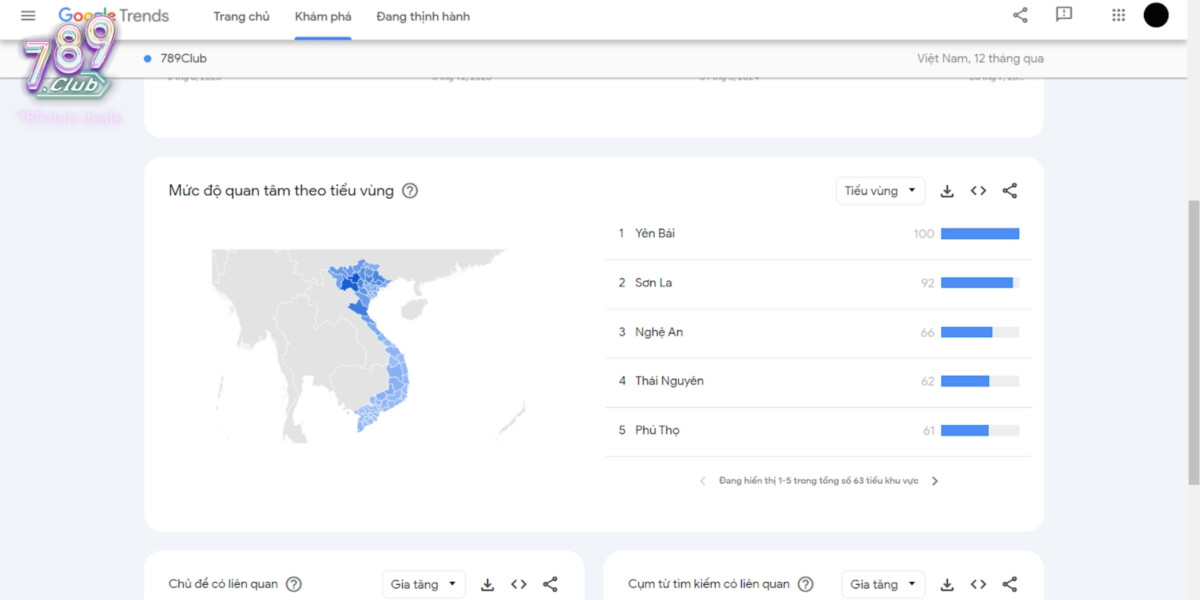
Task: Switch to the 'Trang chủ' tab
Action: [241, 16]
